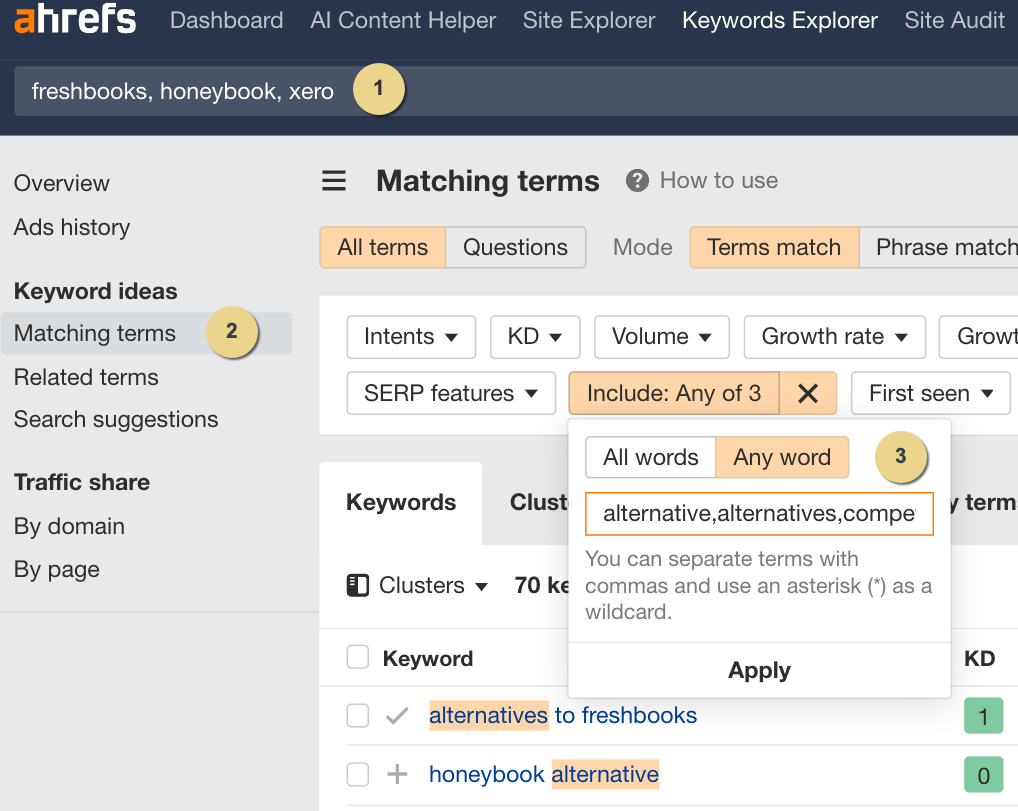
Task: Expand the Volume filter
Action: tap(661, 337)
